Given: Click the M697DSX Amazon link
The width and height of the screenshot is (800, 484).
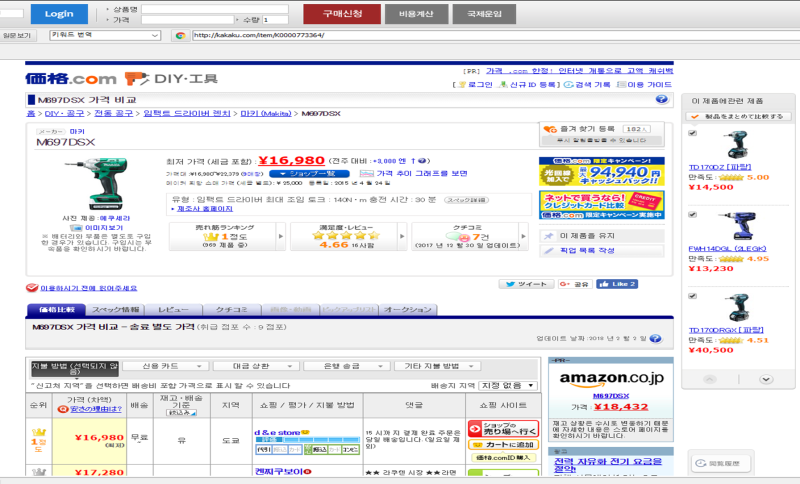Looking at the screenshot, I should point(611,396).
